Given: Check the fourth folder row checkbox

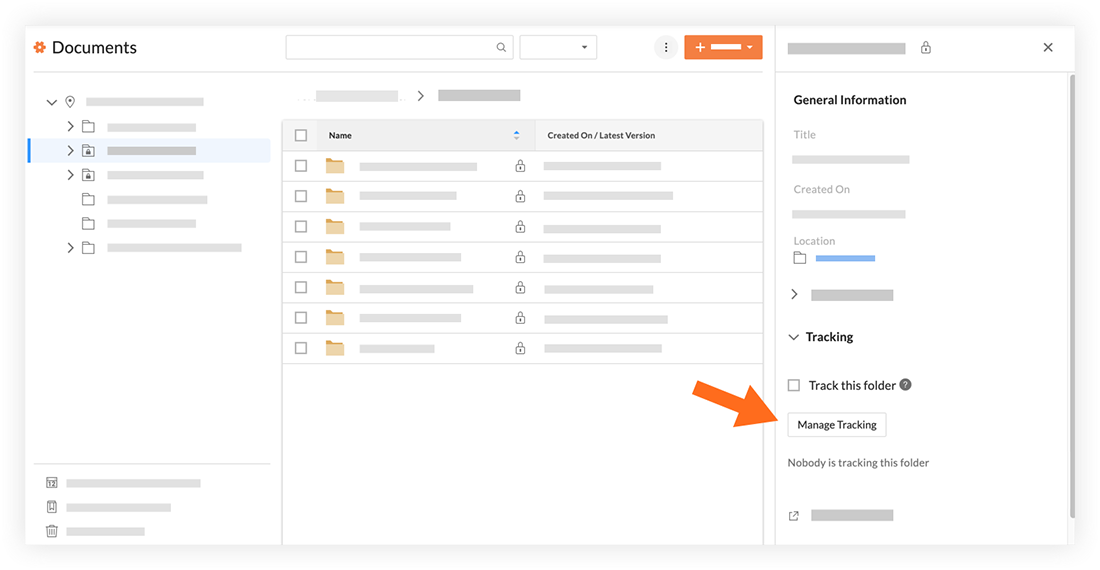Looking at the screenshot, I should (x=301, y=257).
